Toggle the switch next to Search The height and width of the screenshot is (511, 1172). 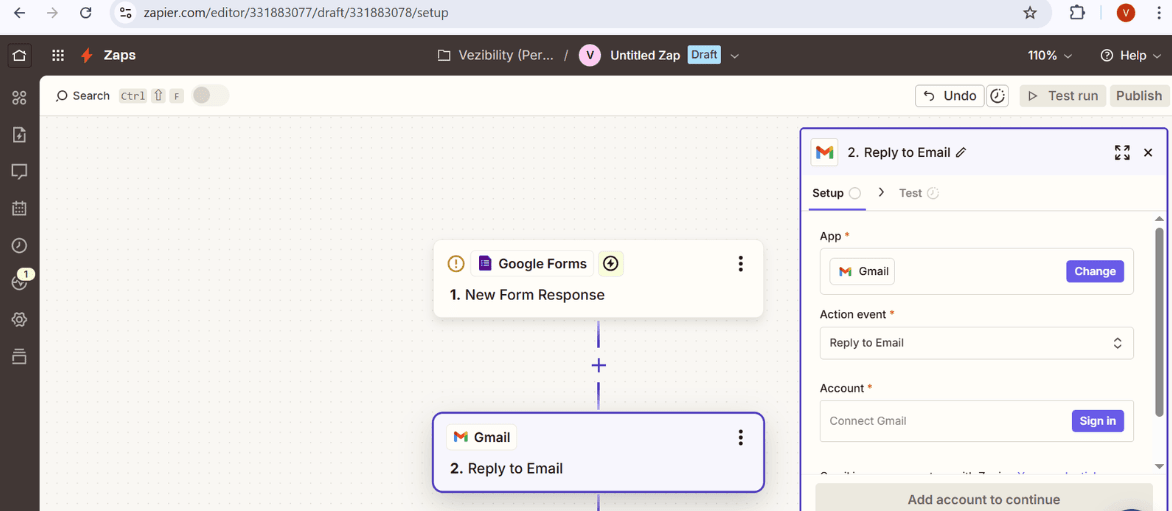click(209, 96)
